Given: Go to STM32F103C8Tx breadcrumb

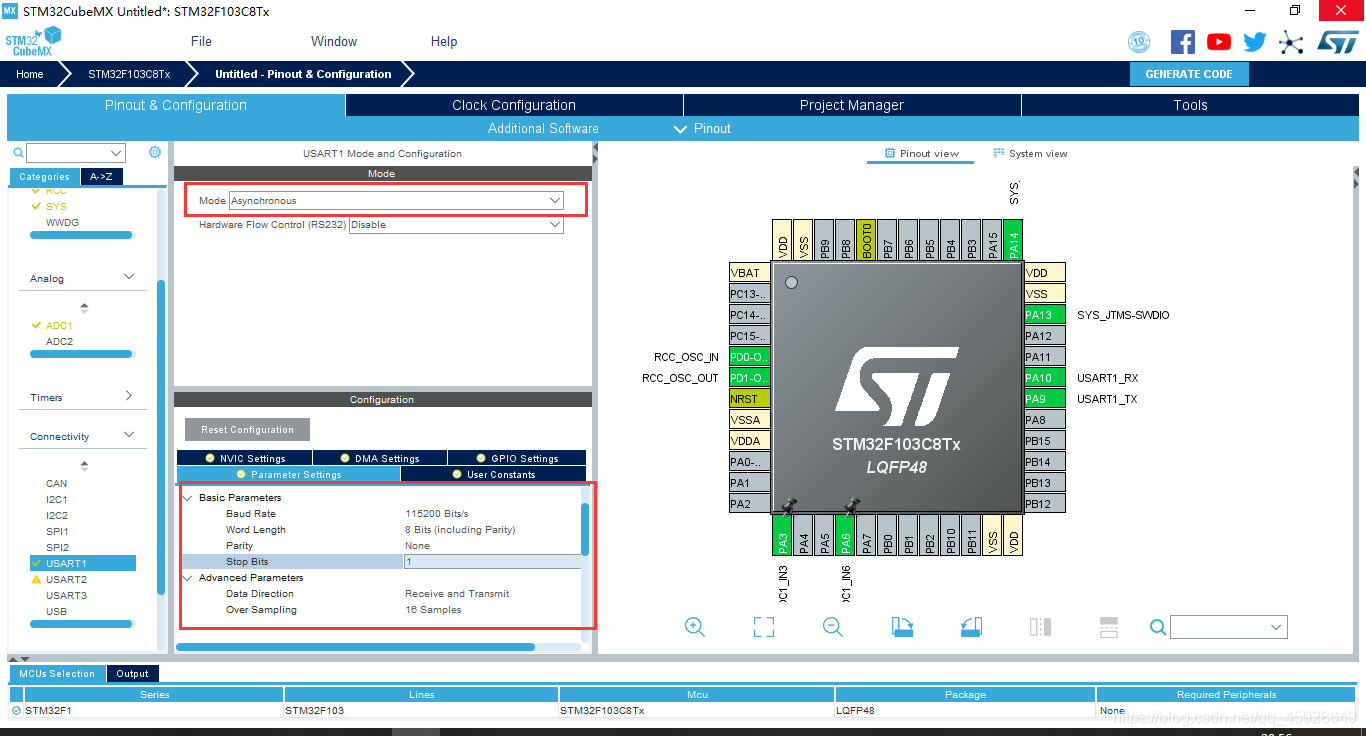Looking at the screenshot, I should [129, 74].
